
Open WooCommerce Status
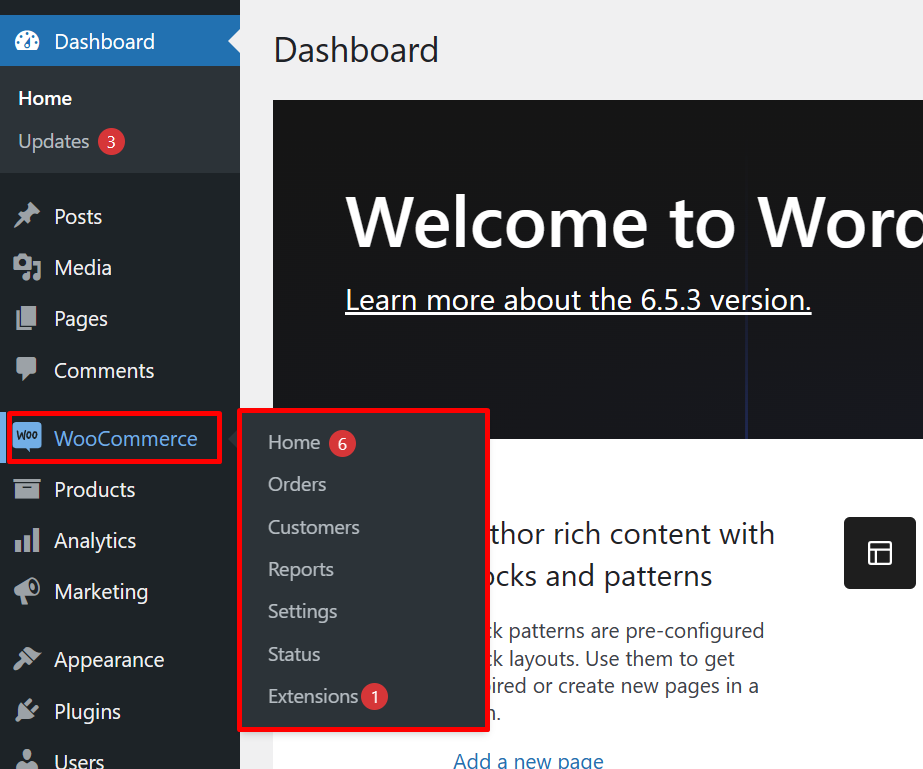[294, 654]
